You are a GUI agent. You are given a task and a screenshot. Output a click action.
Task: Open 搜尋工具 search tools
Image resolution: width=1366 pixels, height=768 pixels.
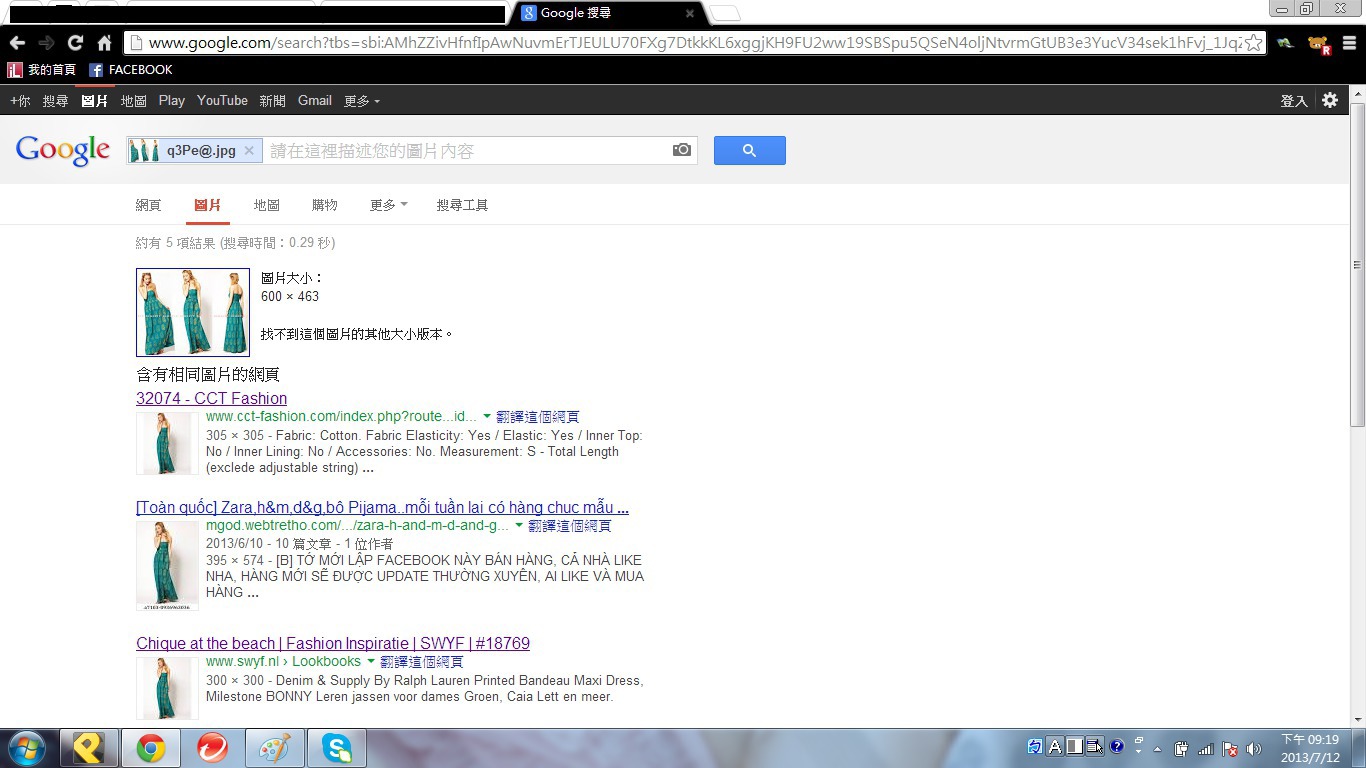coord(462,205)
